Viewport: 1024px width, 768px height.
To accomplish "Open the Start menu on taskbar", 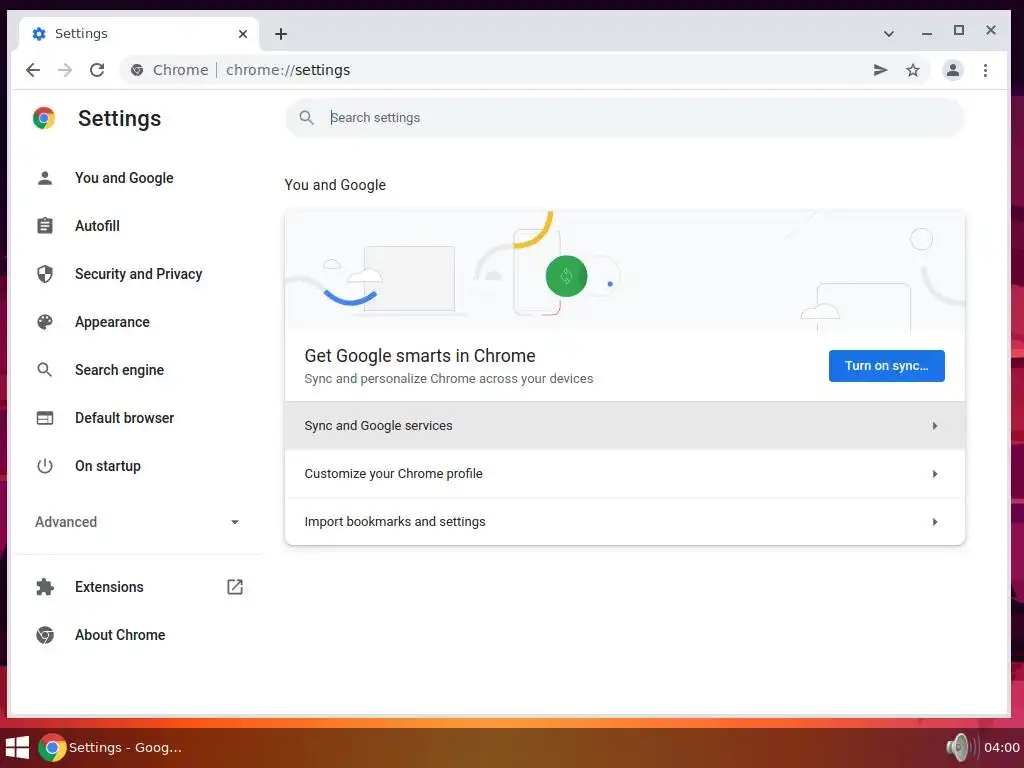I will pyautogui.click(x=17, y=747).
